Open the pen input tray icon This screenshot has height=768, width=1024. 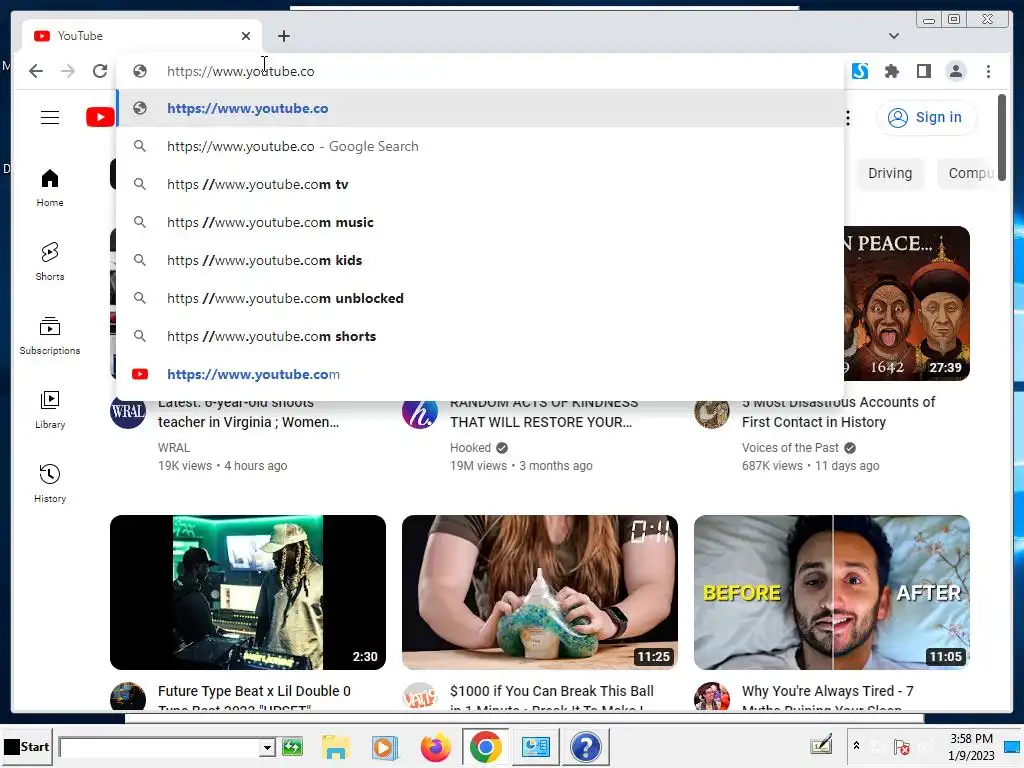click(x=821, y=745)
